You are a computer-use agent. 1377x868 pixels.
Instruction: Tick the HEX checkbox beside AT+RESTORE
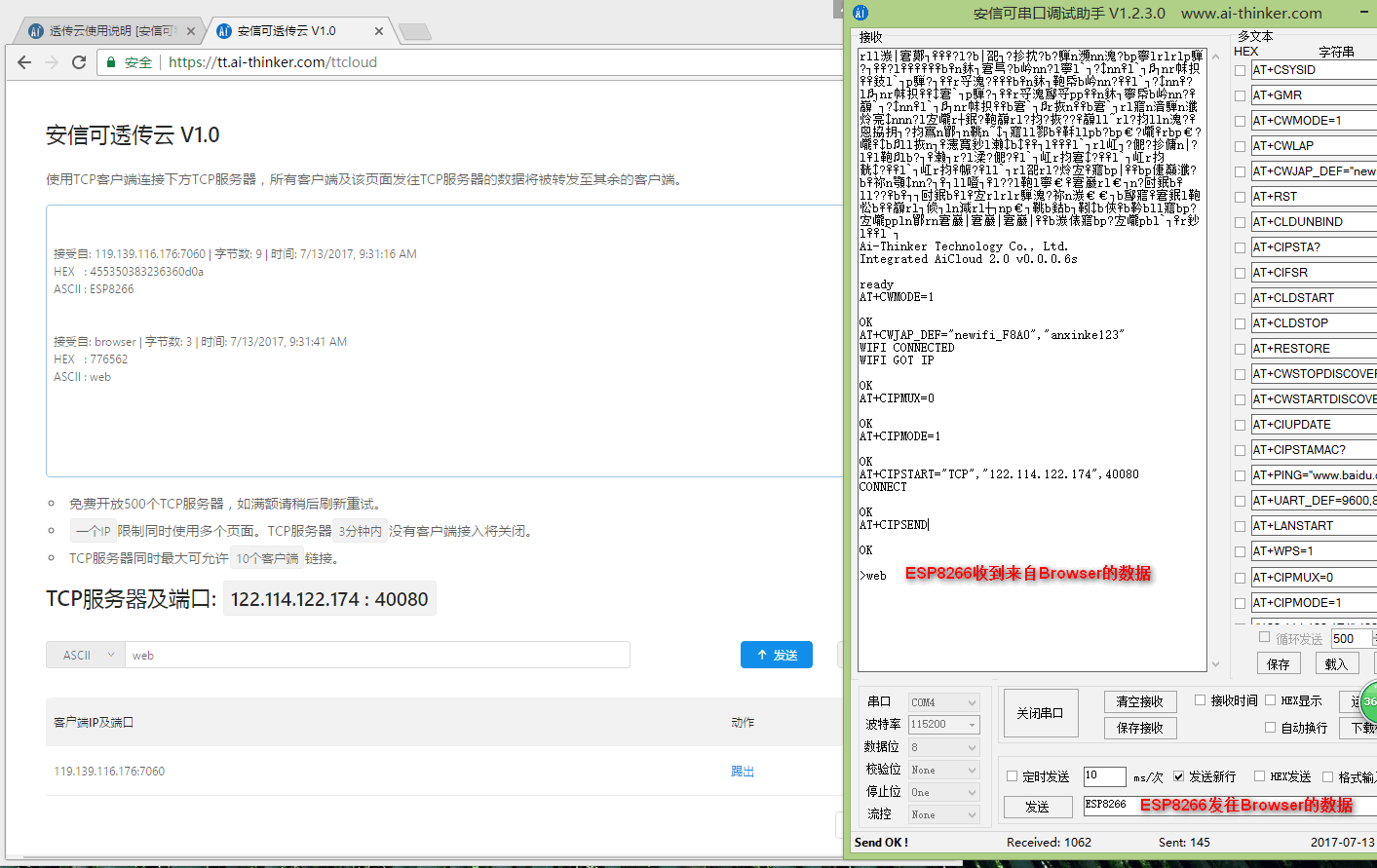coord(1241,349)
